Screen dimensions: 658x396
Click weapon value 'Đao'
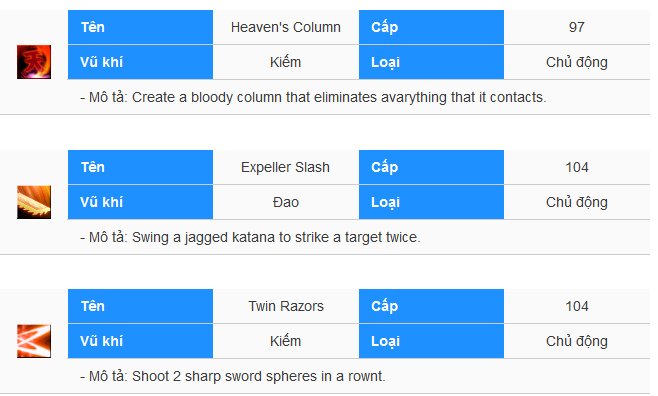click(x=286, y=202)
